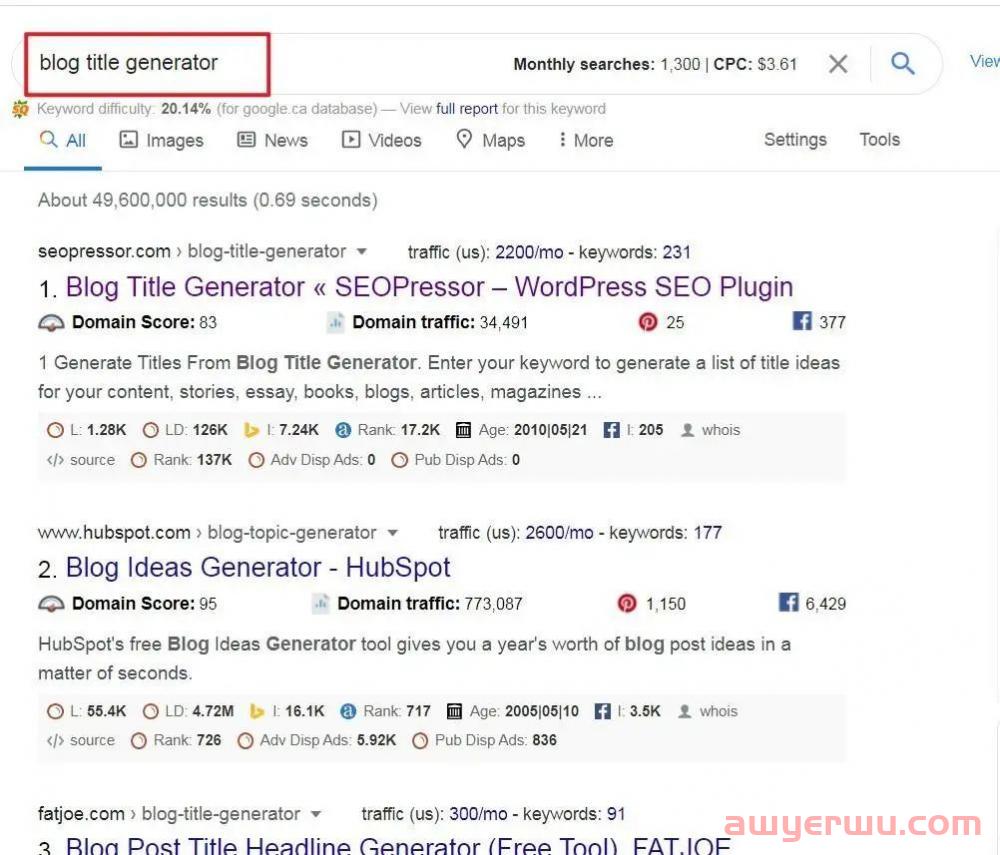Click the L: 1.28K links icon

coord(55,430)
